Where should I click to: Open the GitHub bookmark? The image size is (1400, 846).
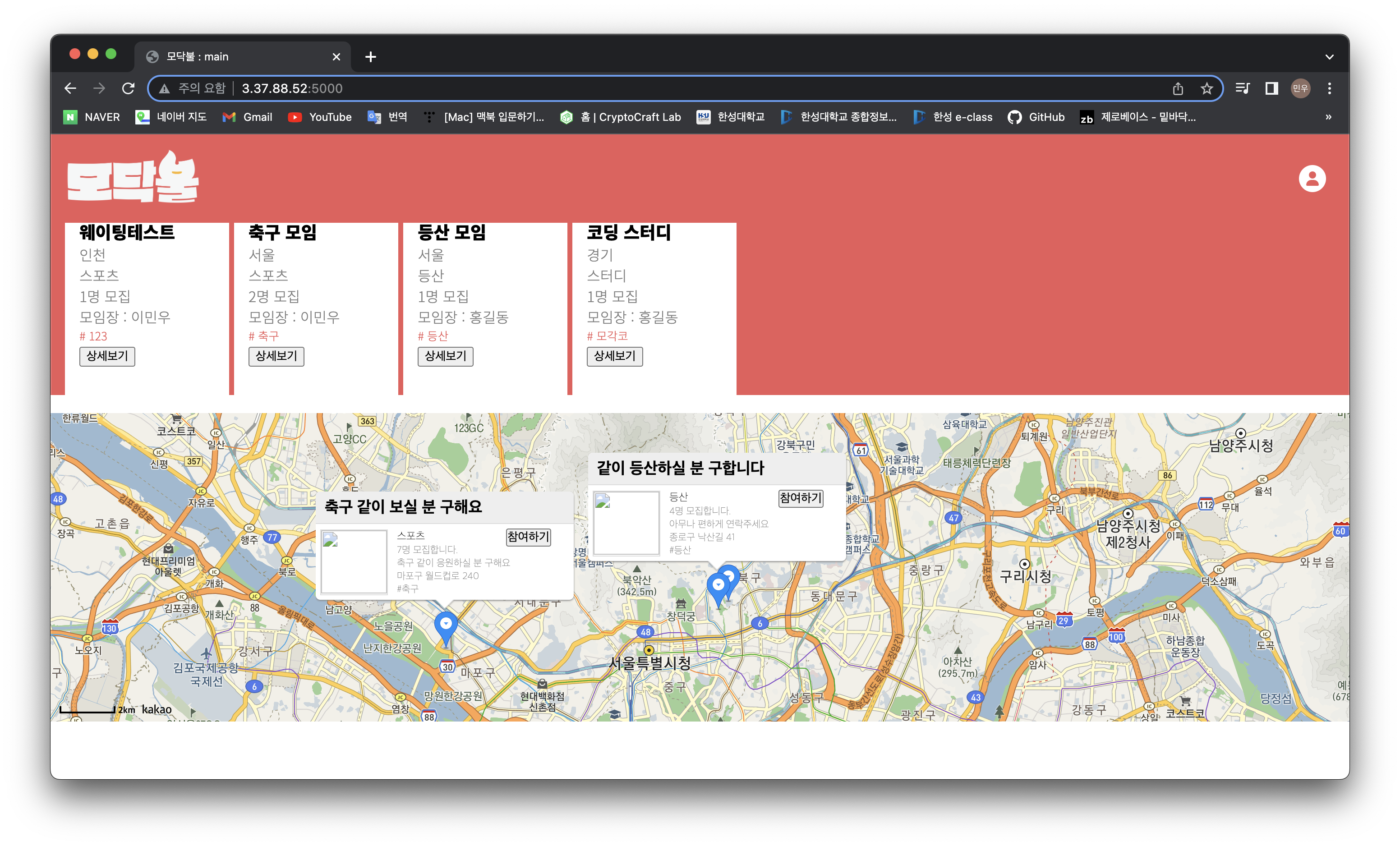click(1036, 117)
